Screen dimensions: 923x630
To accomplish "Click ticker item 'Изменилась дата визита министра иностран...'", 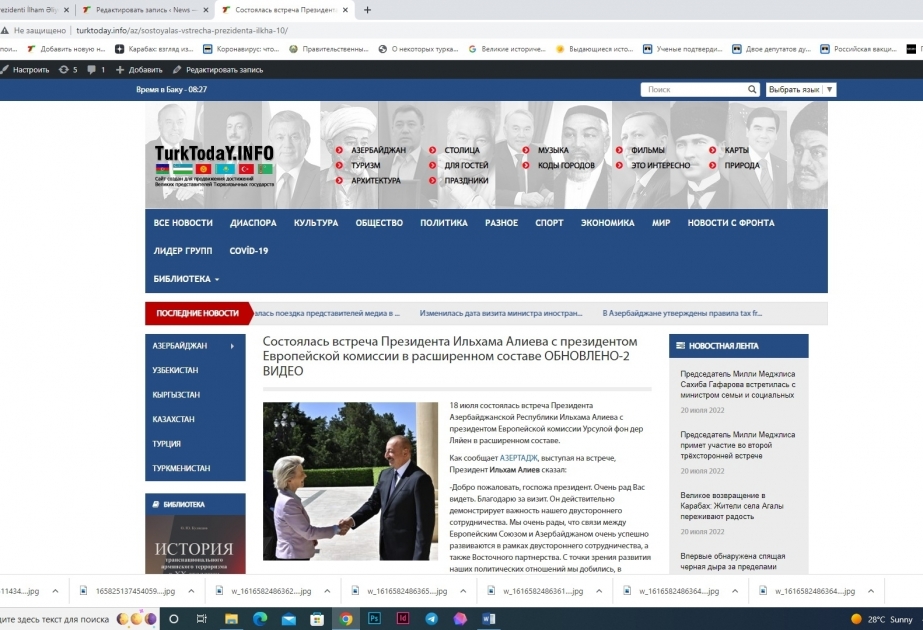I will point(501,313).
